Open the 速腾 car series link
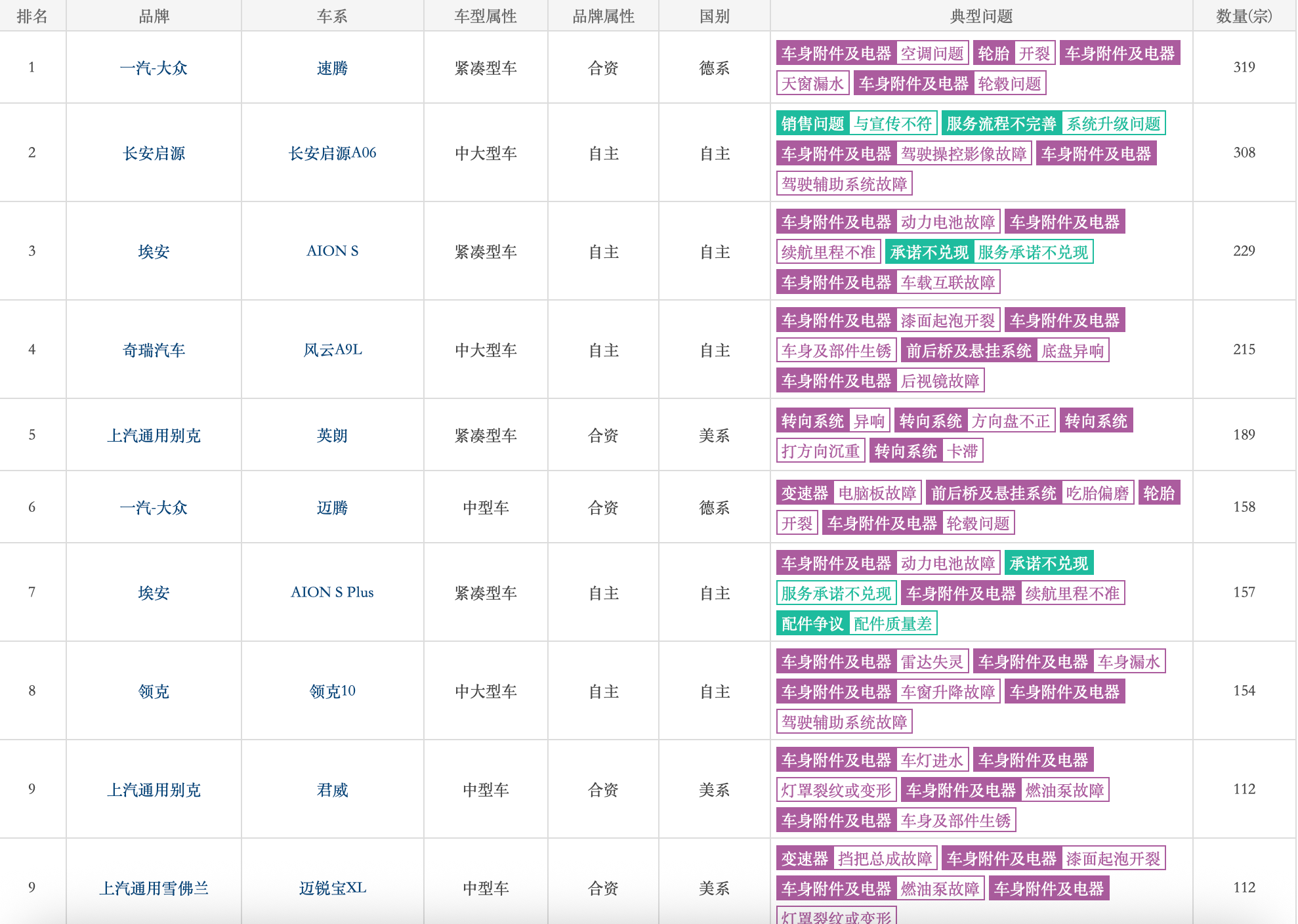1298x924 pixels. coord(332,68)
